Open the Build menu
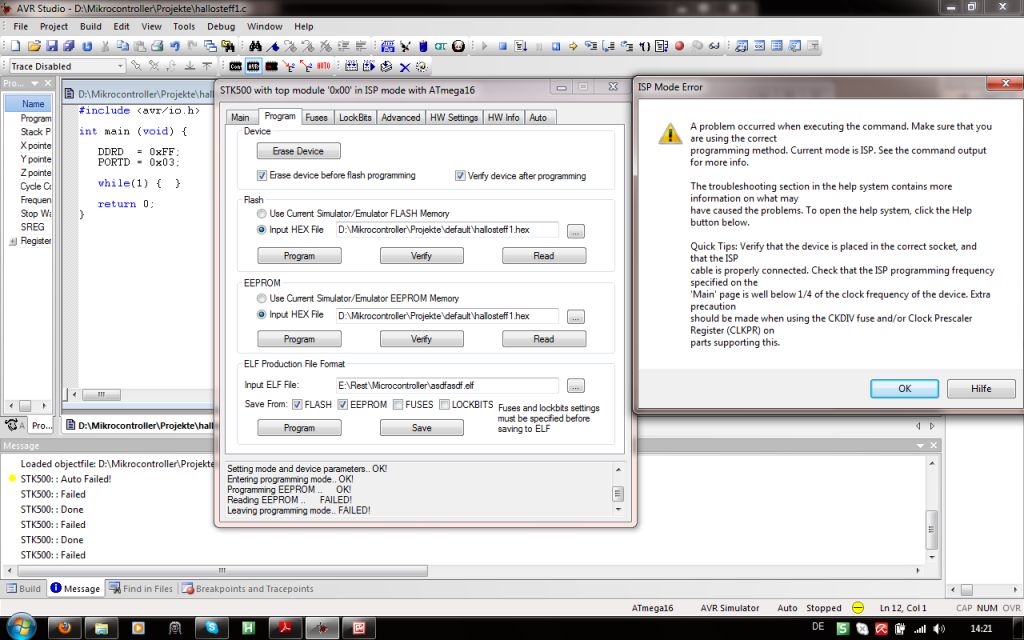1024x640 pixels. tap(91, 27)
